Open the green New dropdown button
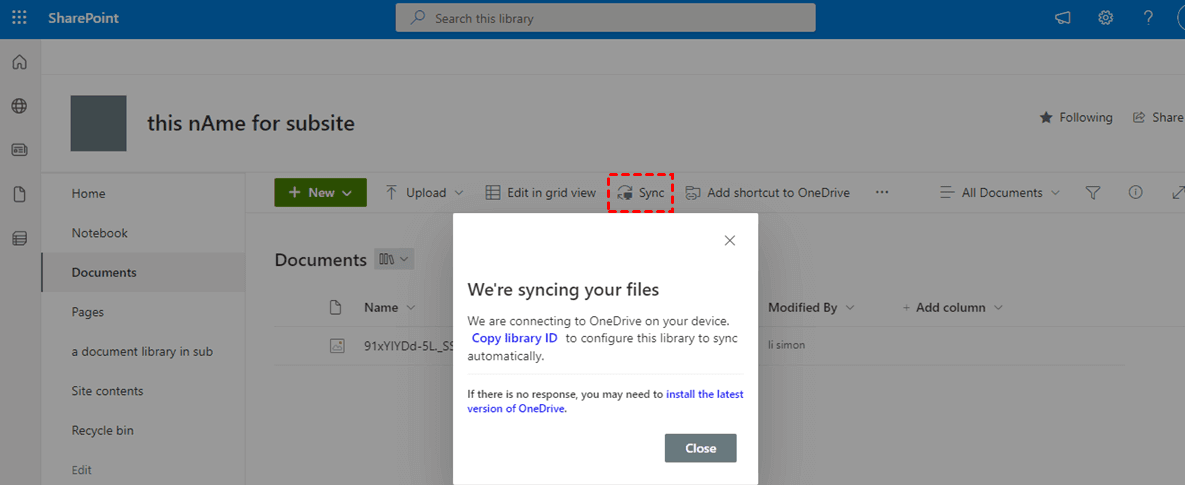The image size is (1185, 485). 320,193
